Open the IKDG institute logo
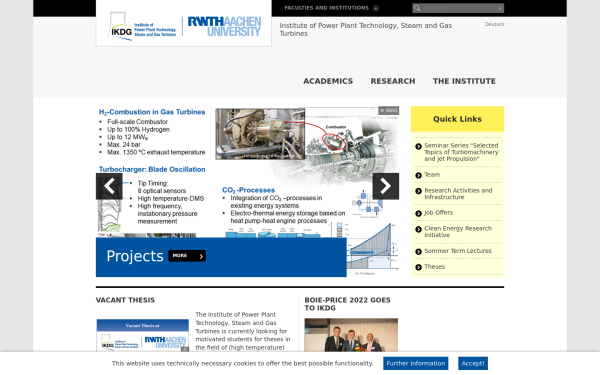Screen dimensions: 600x375 tap(142, 26)
